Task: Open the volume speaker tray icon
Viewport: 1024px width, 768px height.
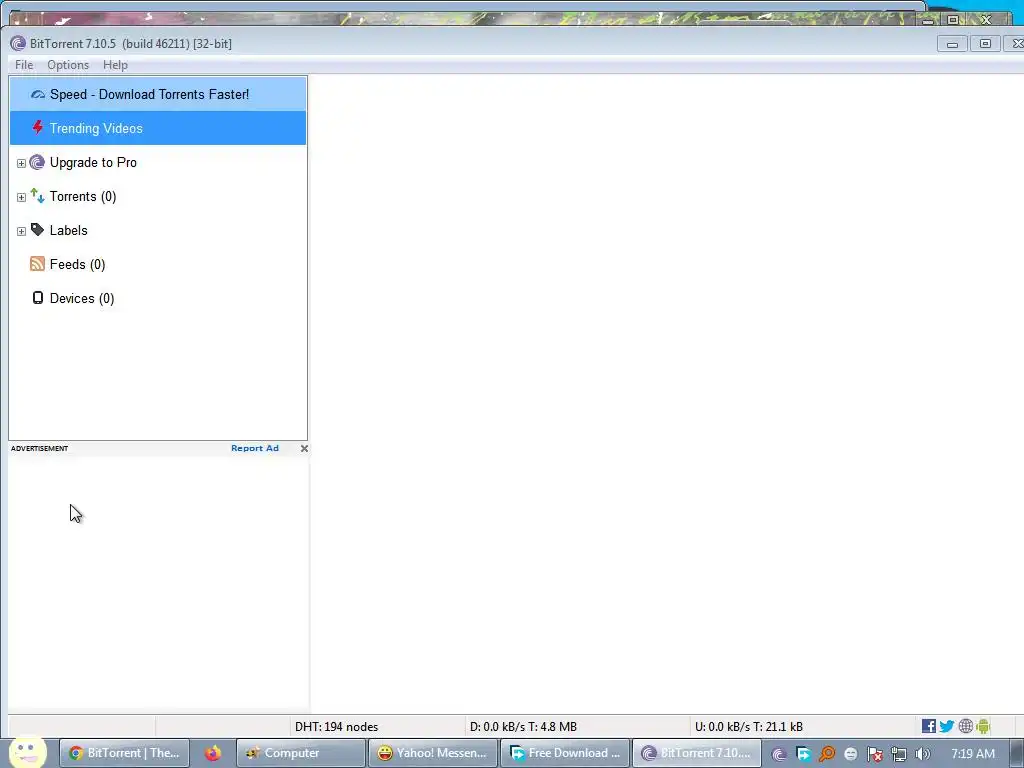Action: click(923, 754)
